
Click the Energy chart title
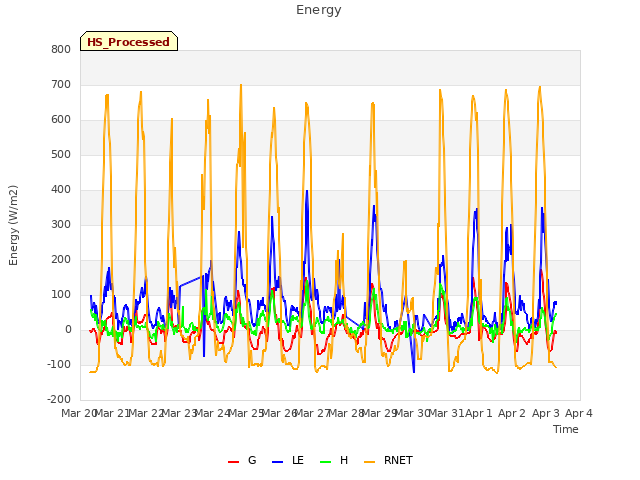[319, 10]
